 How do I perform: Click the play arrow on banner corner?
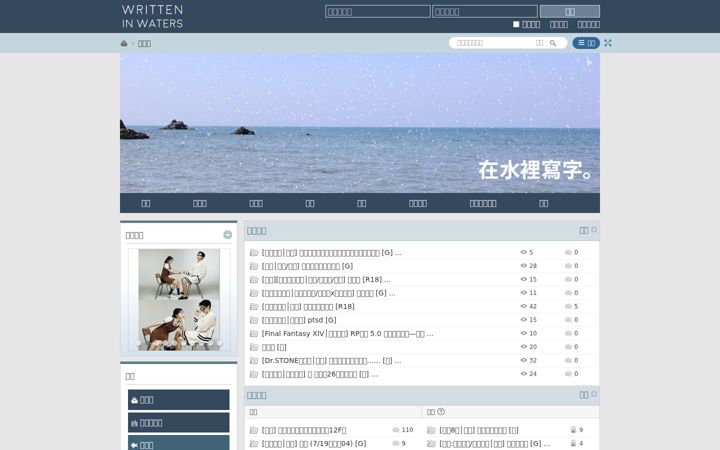pyautogui.click(x=589, y=62)
